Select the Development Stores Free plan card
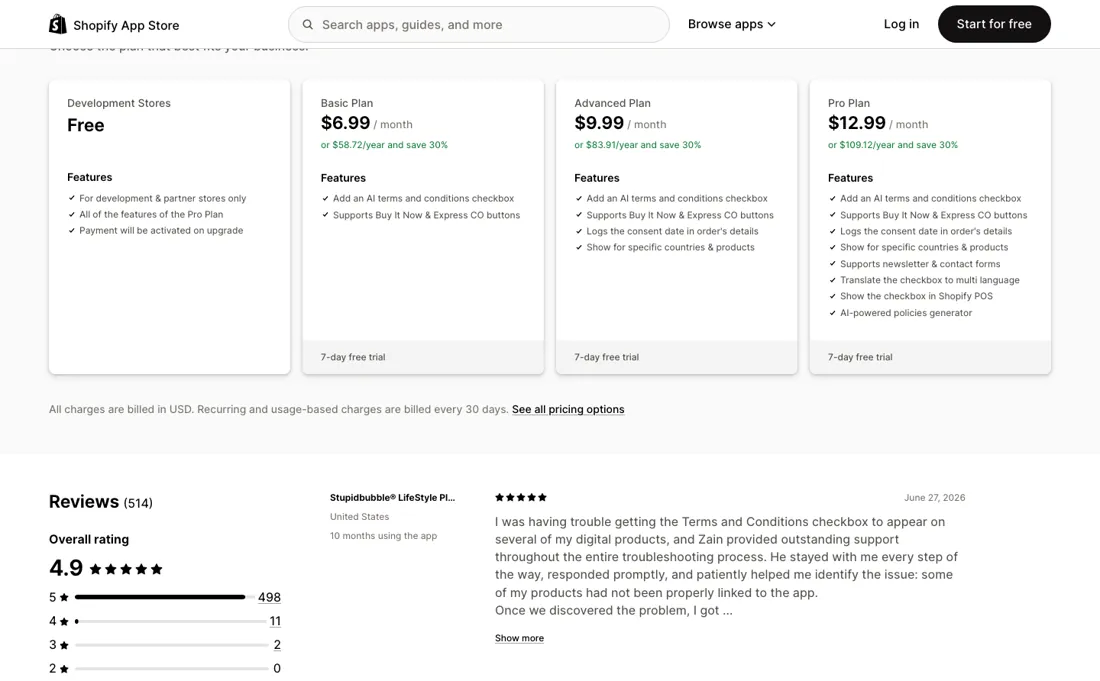 click(169, 227)
